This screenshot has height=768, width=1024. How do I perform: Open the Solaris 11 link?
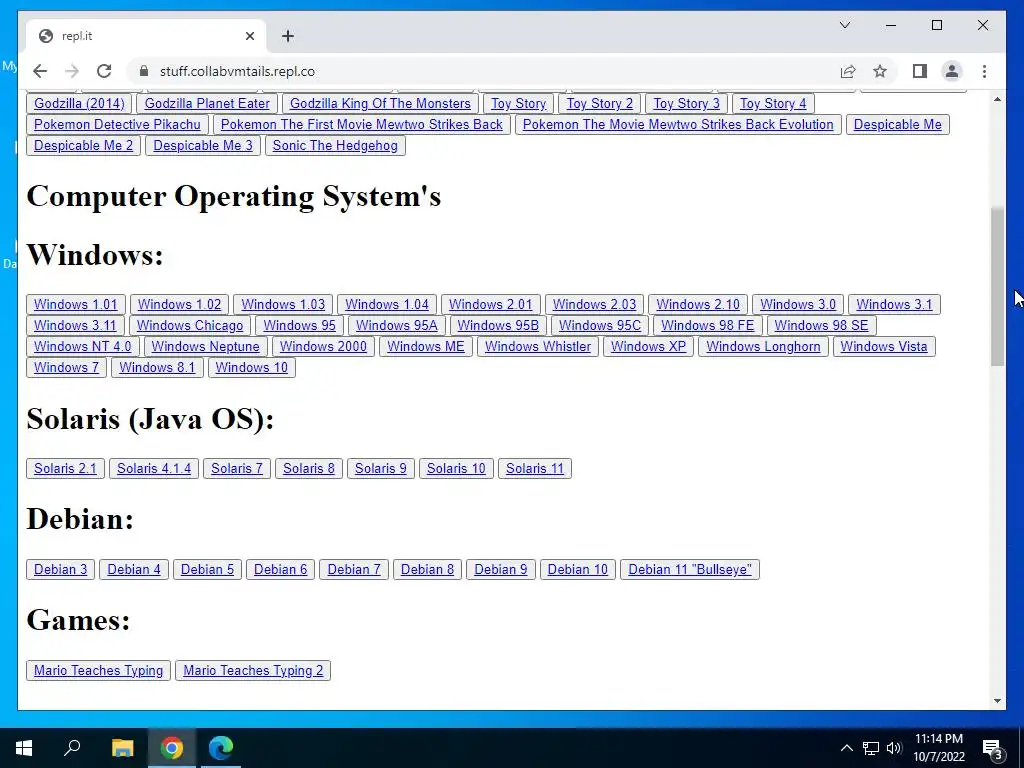pos(535,468)
